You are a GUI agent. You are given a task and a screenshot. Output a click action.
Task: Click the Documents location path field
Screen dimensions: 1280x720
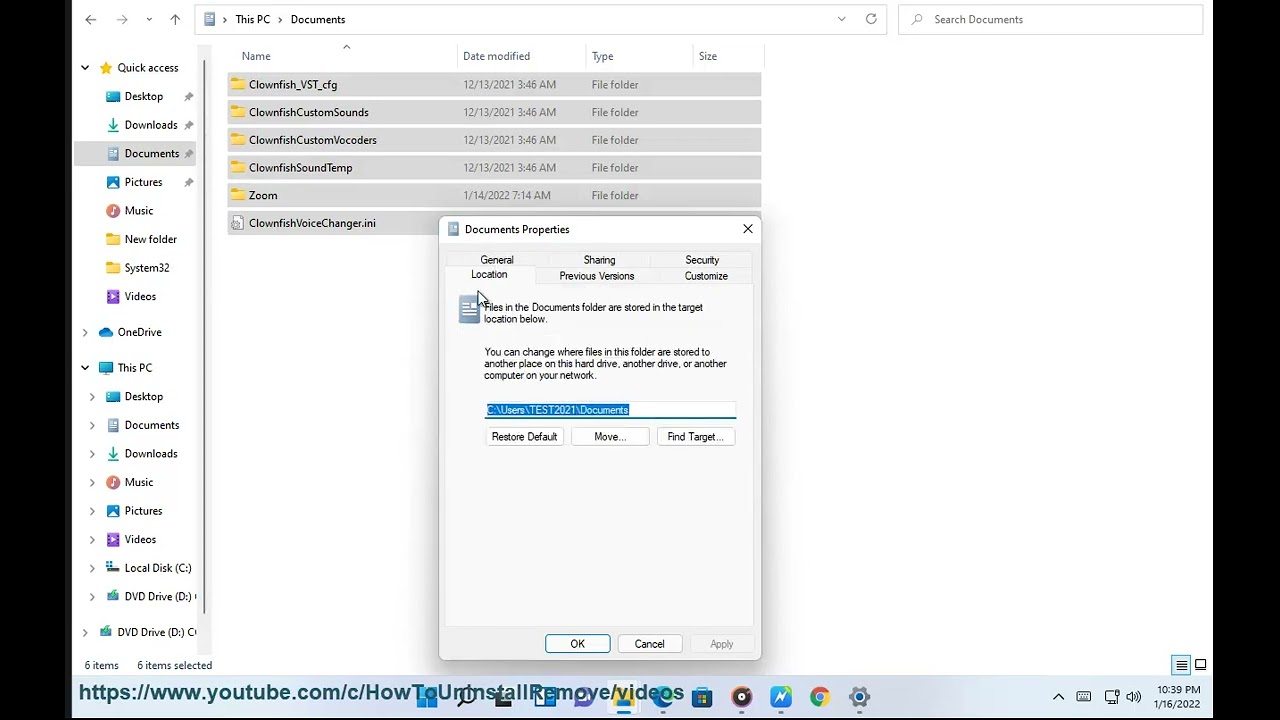610,410
